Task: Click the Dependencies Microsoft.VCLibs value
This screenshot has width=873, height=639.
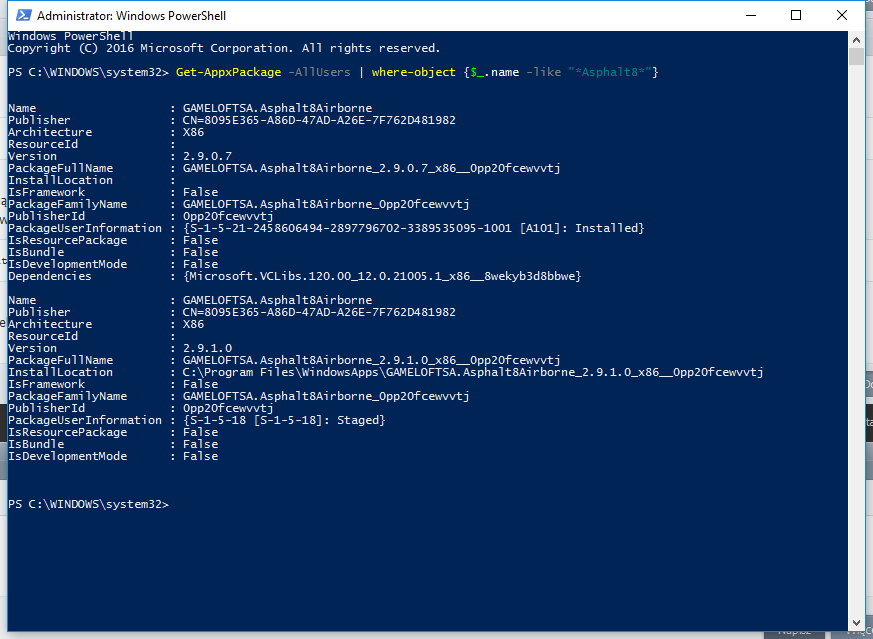Action: 382,276
